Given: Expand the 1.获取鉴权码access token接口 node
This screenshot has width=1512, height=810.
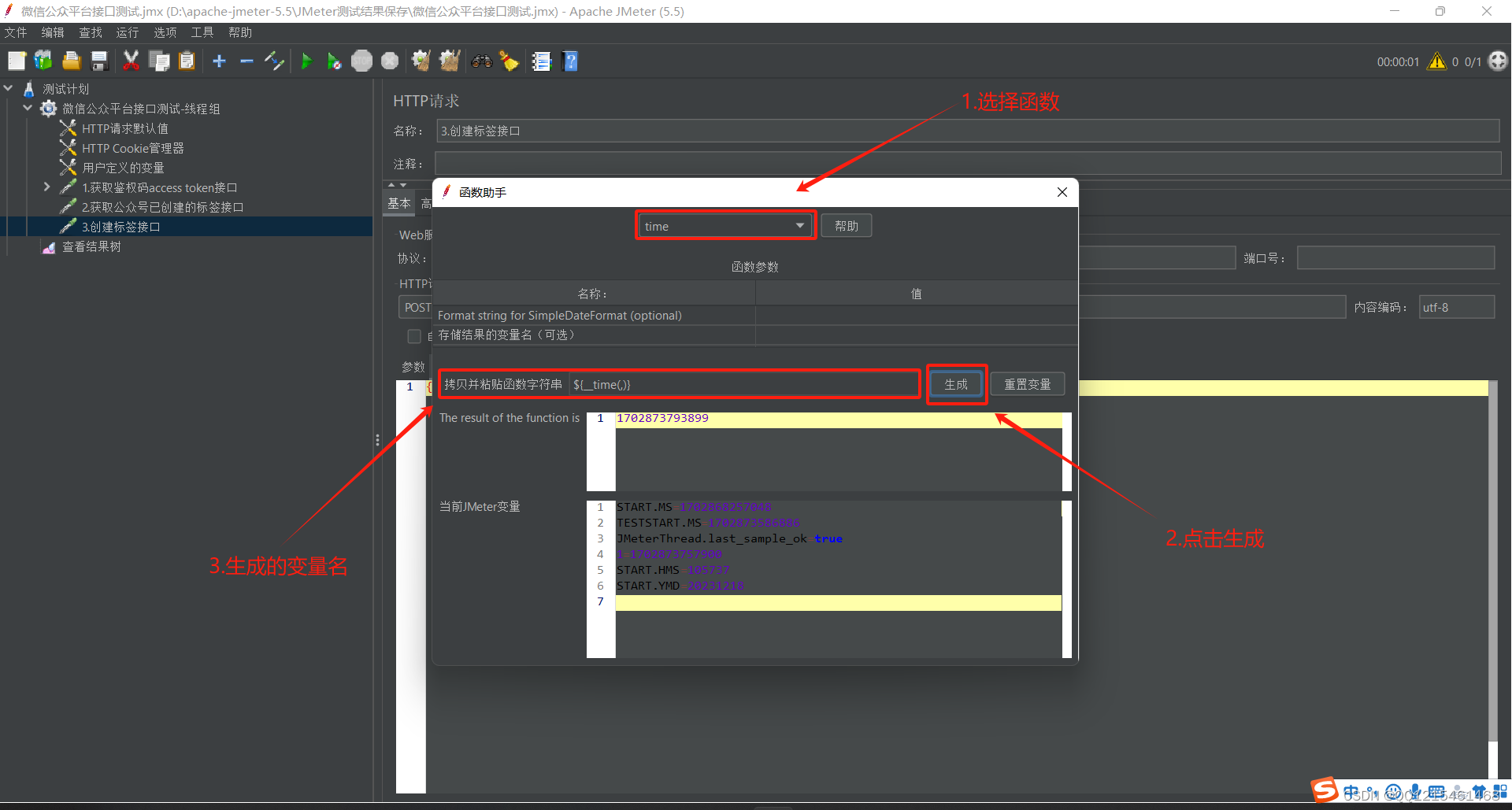Looking at the screenshot, I should pyautogui.click(x=46, y=187).
